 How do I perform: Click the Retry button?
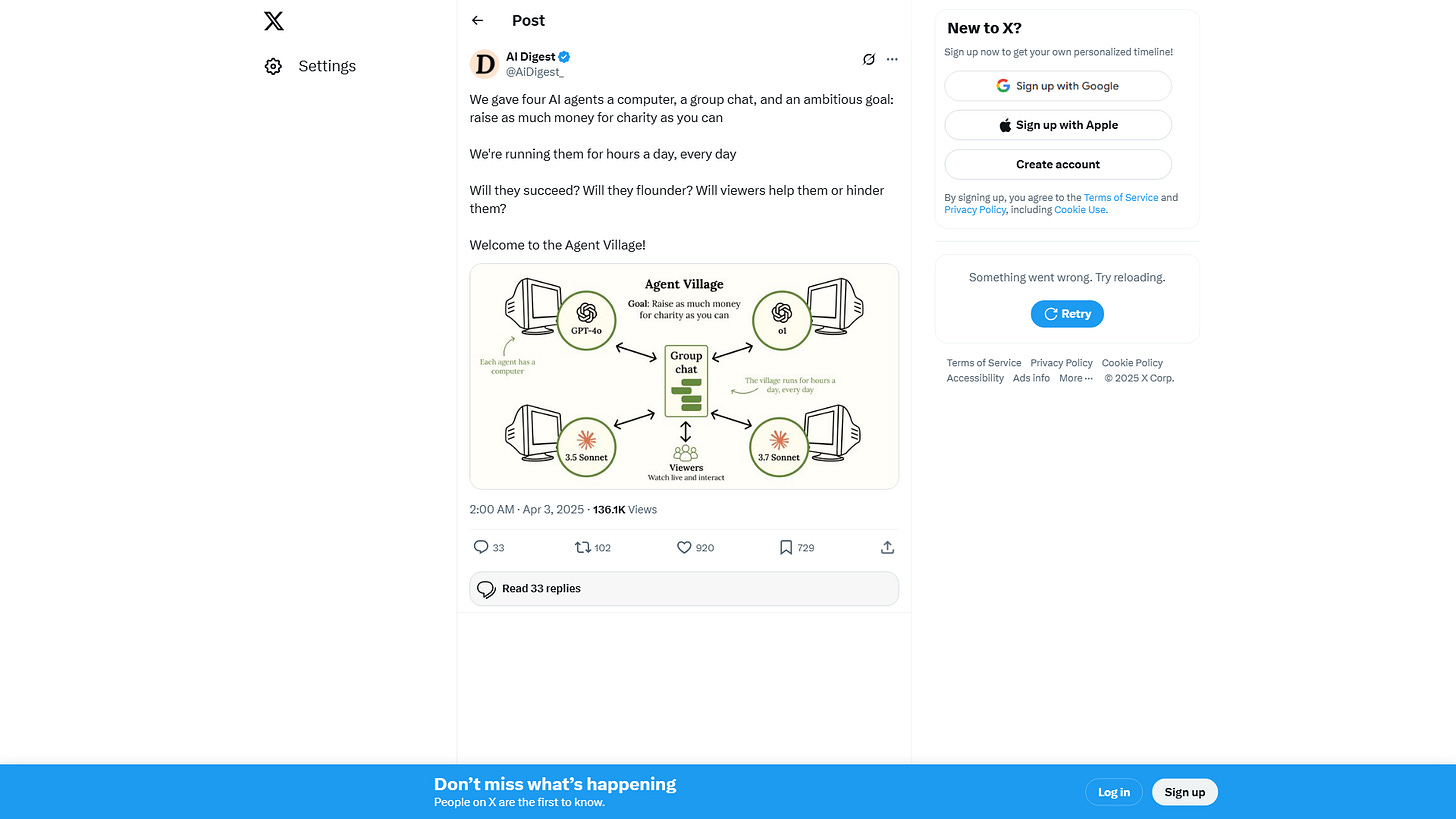pos(1067,314)
